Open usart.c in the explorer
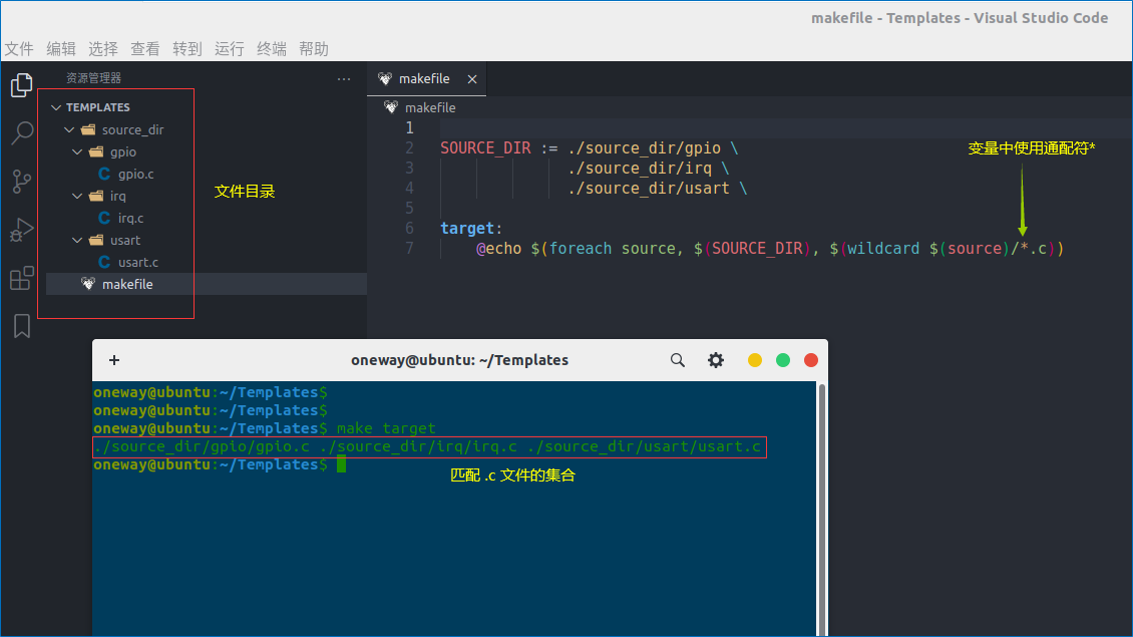This screenshot has height=637, width=1133. 137,262
